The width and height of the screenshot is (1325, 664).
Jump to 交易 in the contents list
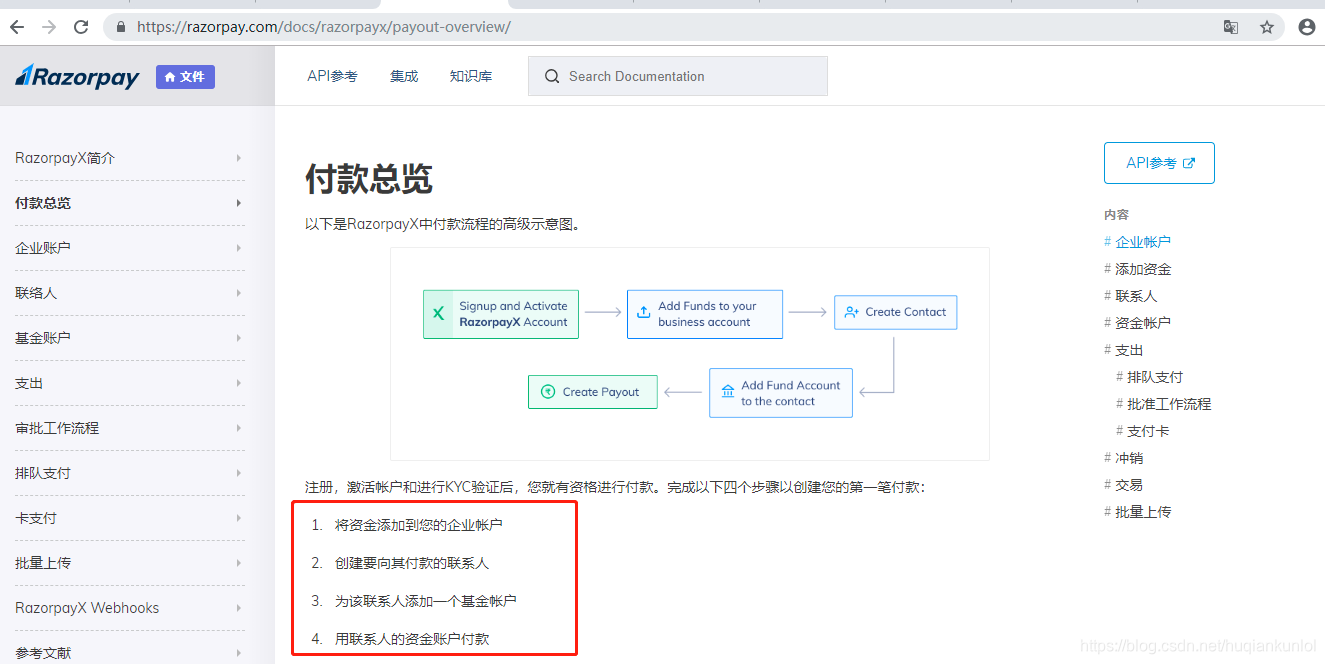(x=1129, y=485)
